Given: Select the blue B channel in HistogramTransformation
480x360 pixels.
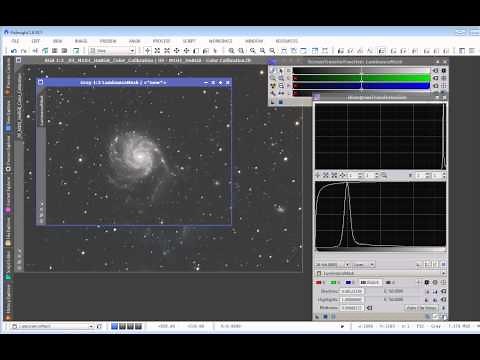Looking at the screenshot, I should coord(349,282).
